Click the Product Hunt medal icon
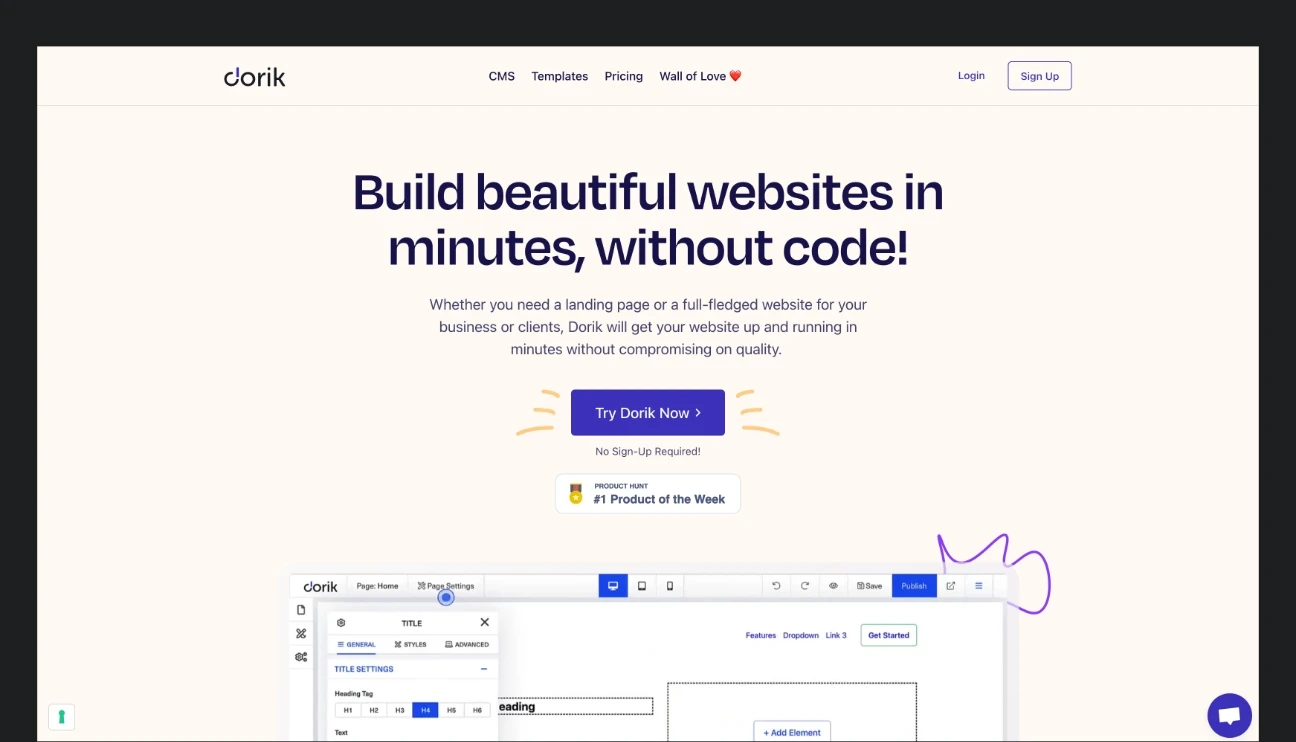 click(x=576, y=494)
